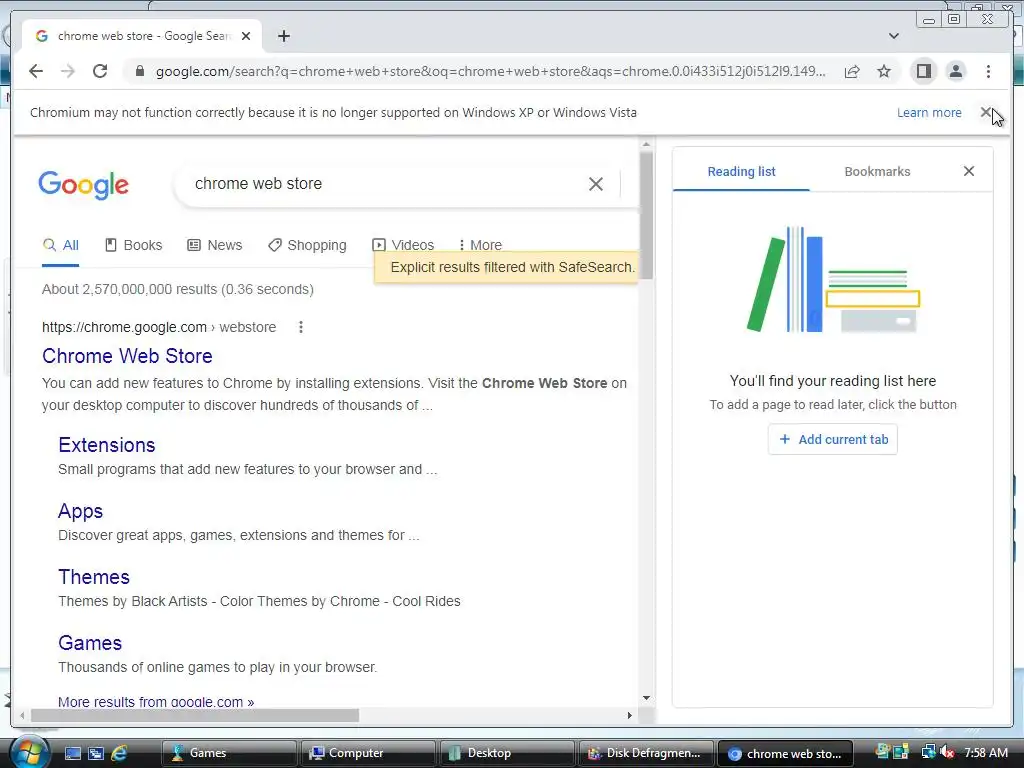Switch to the Computer taskbar window
The height and width of the screenshot is (768, 1024).
click(368, 753)
